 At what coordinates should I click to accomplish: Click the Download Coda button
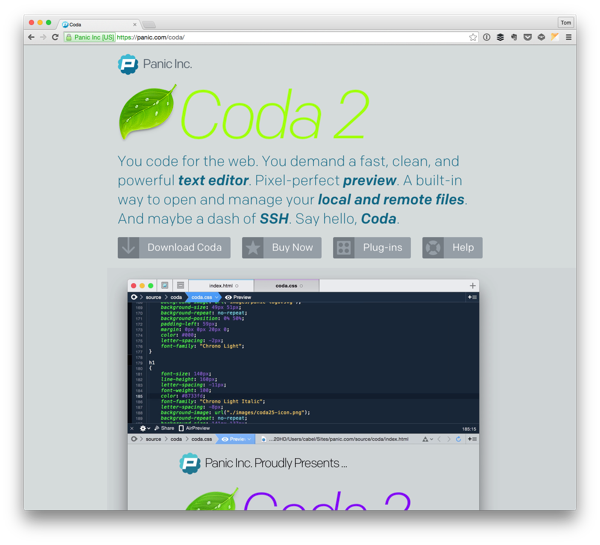tap(174, 247)
